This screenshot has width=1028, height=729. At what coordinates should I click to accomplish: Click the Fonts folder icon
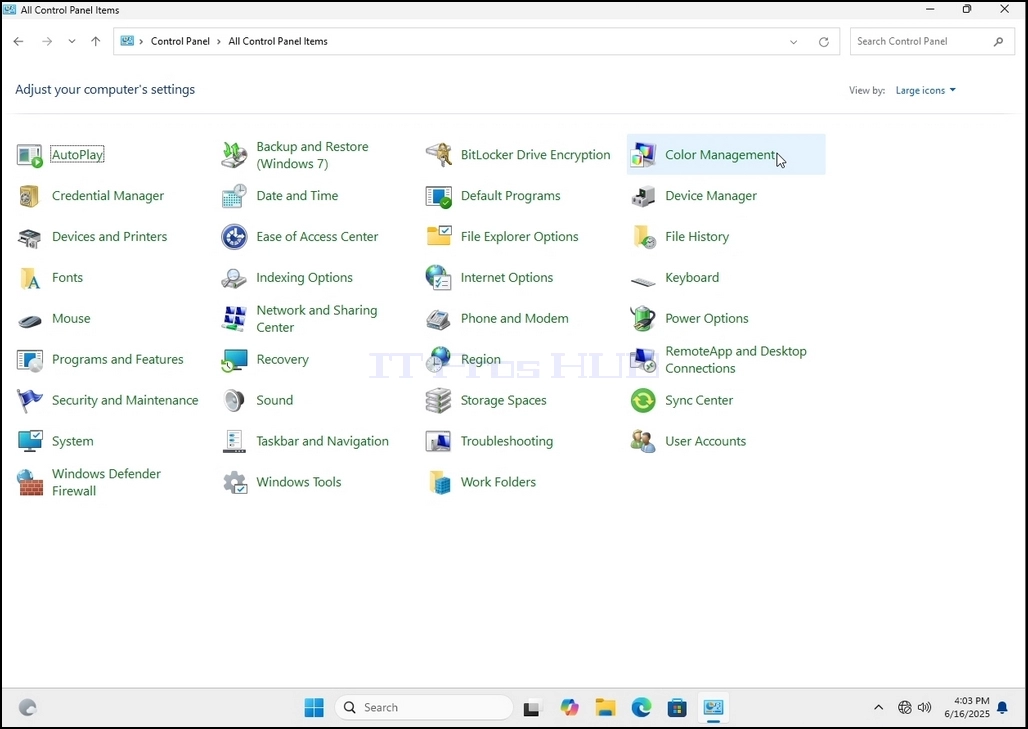coord(30,278)
